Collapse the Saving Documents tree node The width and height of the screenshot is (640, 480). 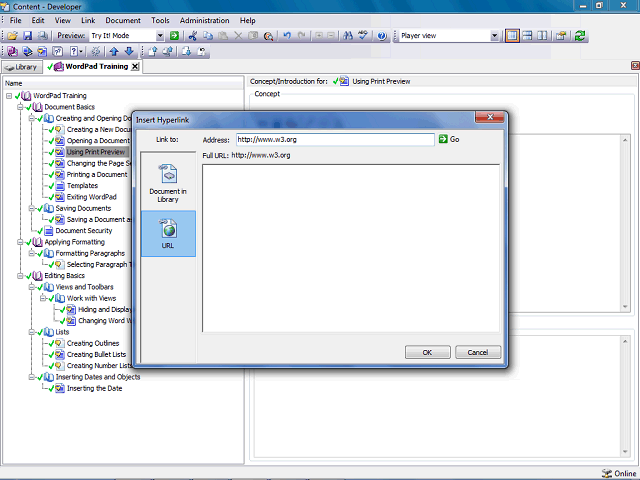[31, 208]
